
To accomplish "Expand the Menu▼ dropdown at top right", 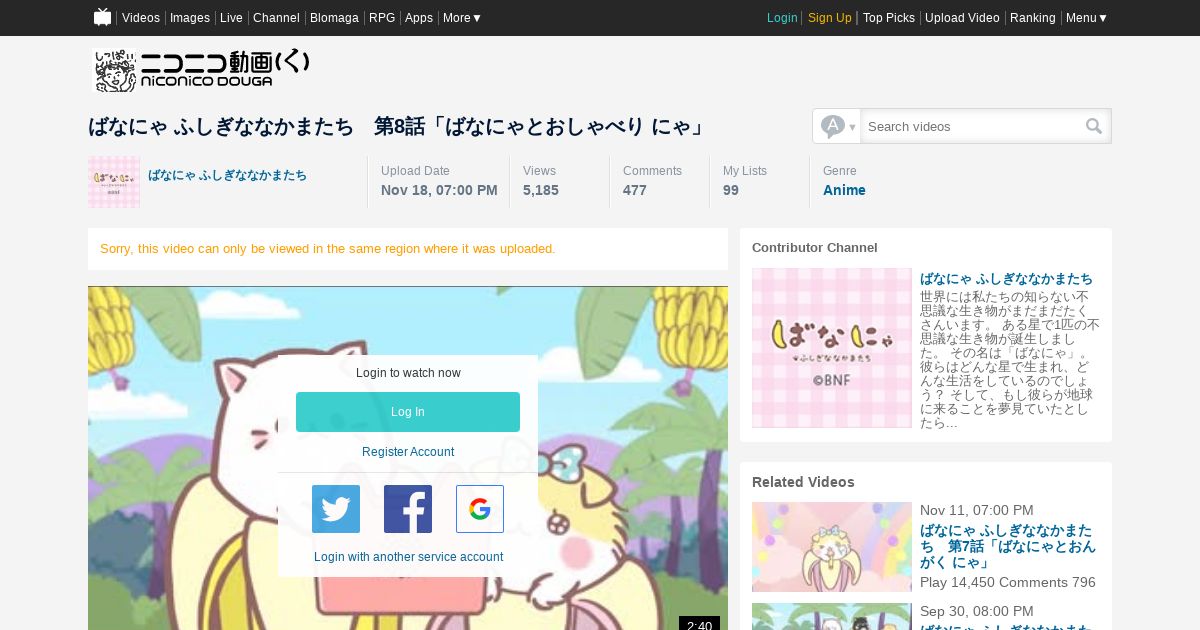I will coord(1087,18).
